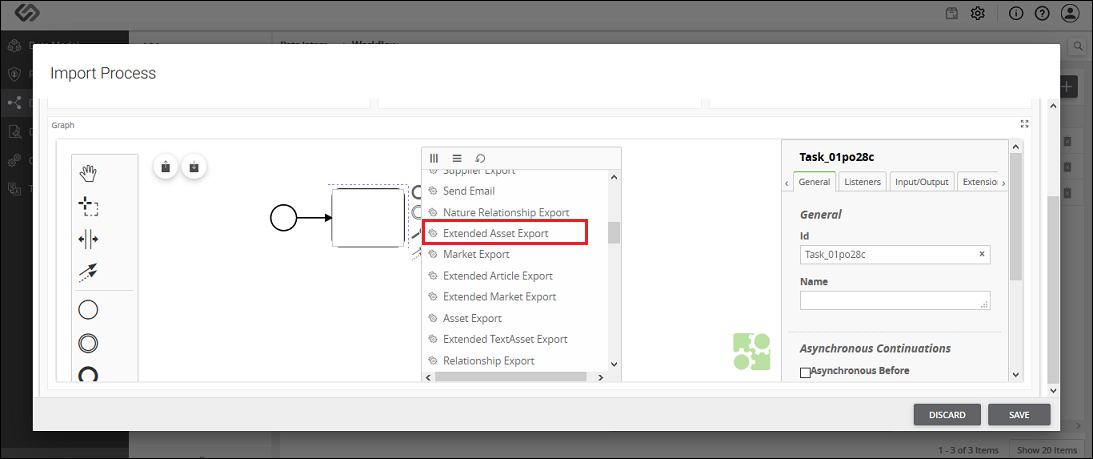Choose Send Email task type

pos(469,190)
